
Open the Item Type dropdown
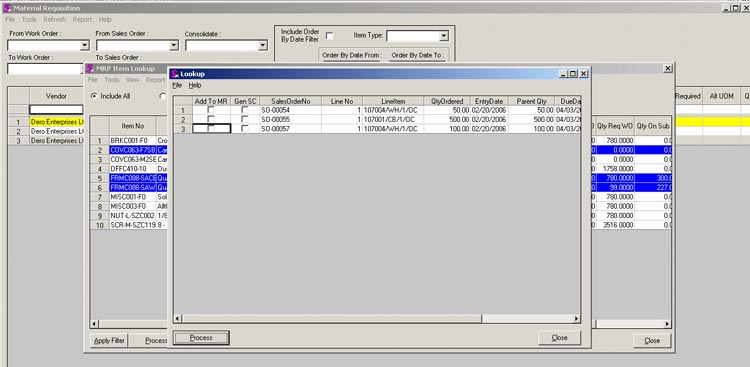pos(443,36)
